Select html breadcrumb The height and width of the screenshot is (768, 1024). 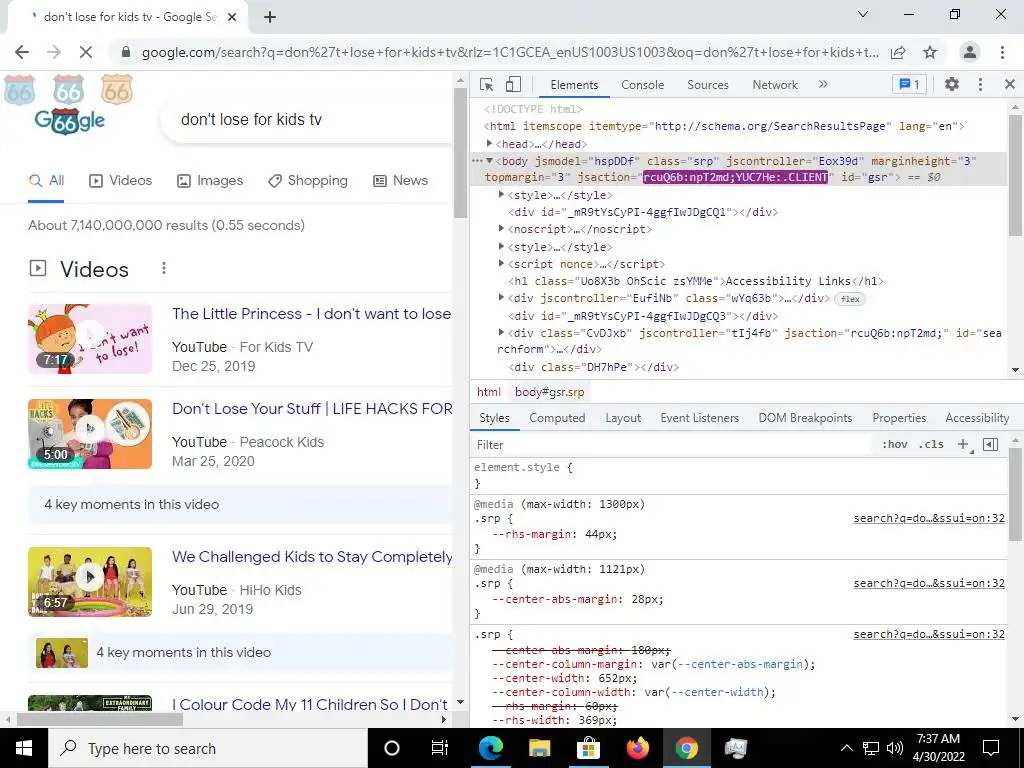[x=488, y=392]
